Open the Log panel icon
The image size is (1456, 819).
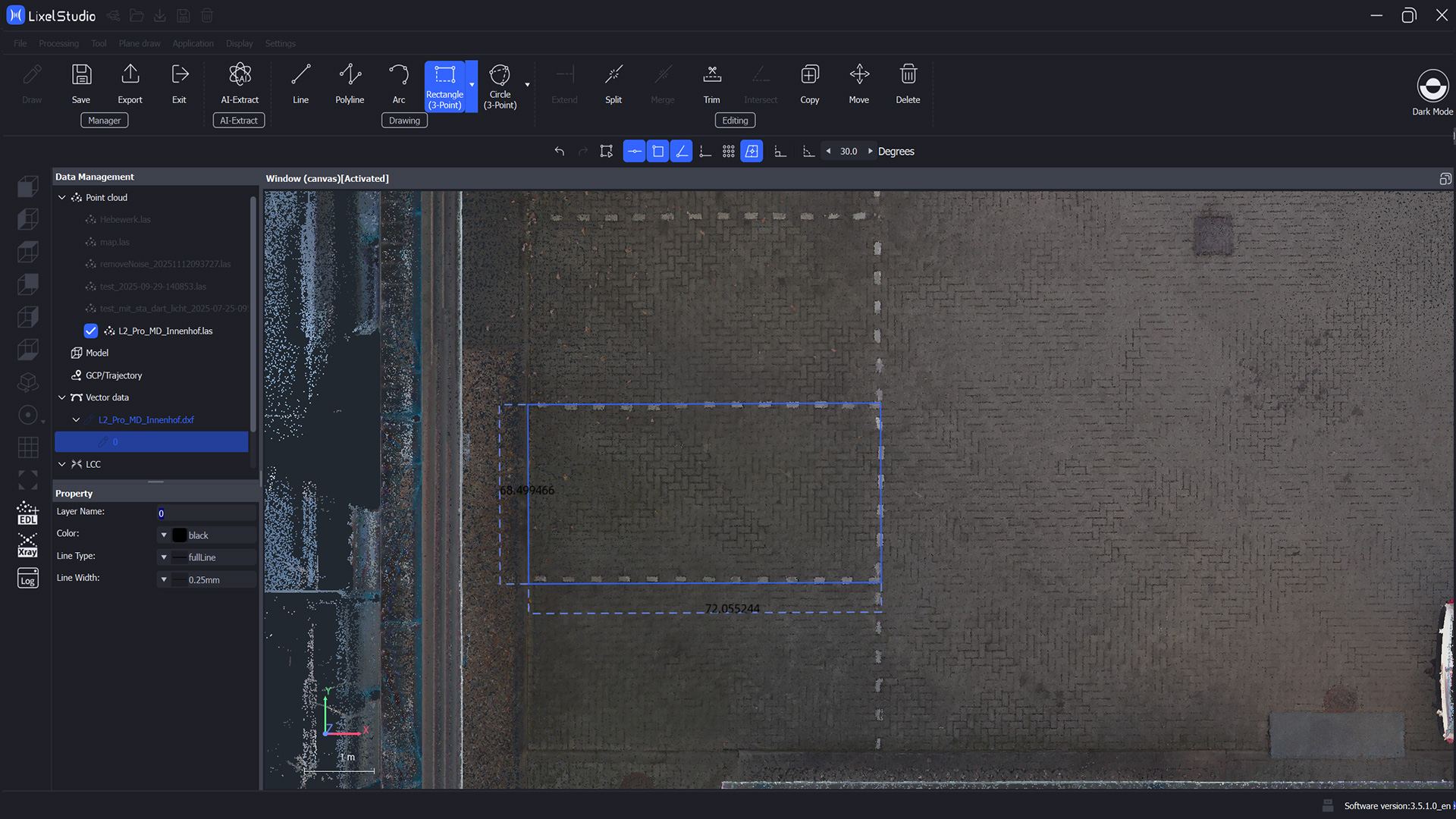coord(28,578)
